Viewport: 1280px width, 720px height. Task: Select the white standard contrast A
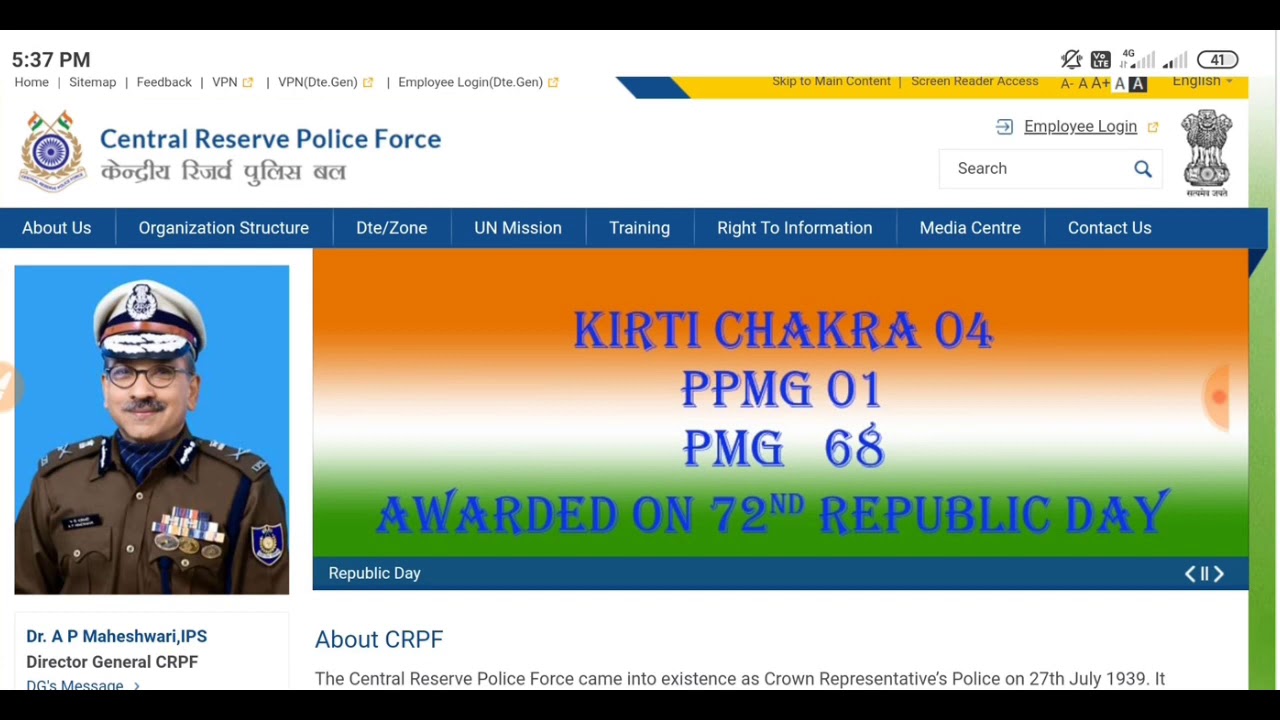click(1120, 84)
